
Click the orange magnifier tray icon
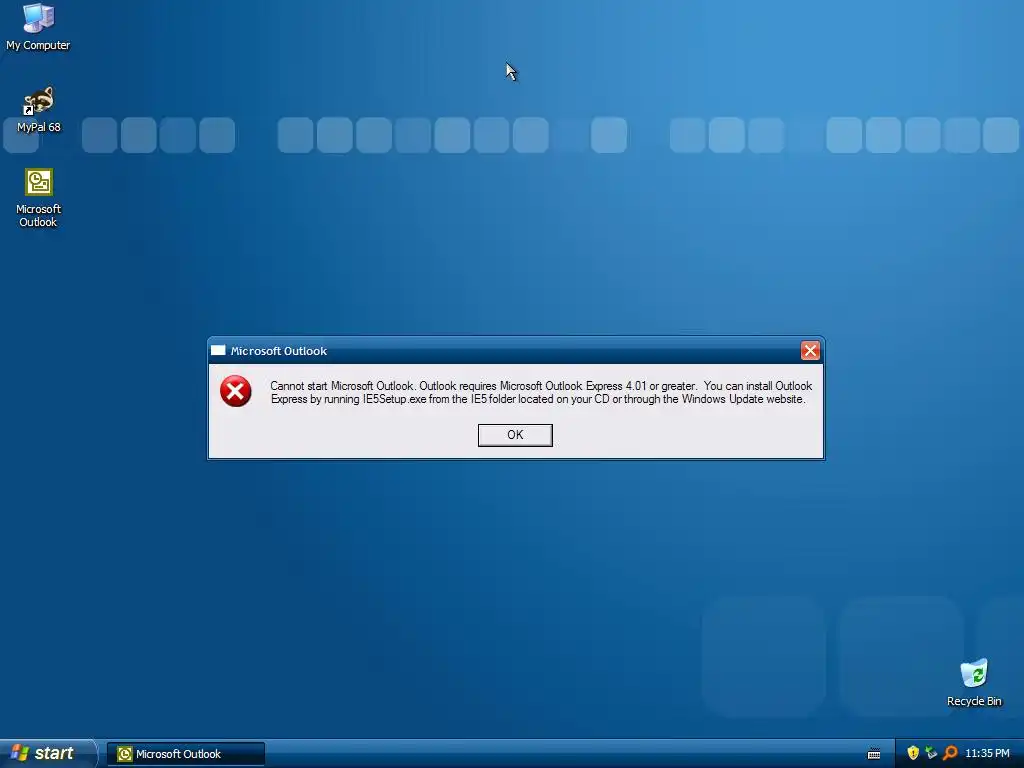pyautogui.click(x=950, y=753)
